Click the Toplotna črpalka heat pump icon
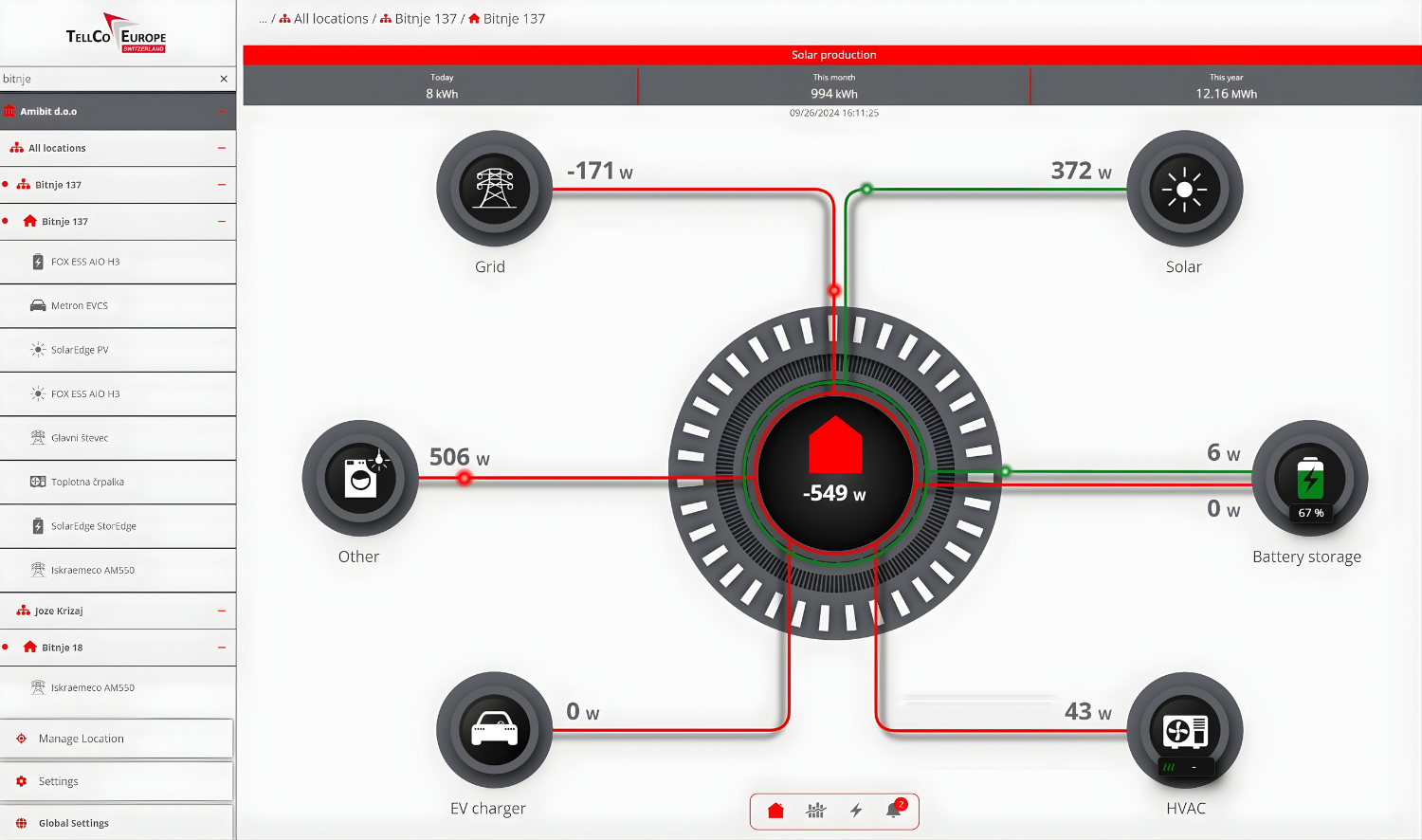 38,482
